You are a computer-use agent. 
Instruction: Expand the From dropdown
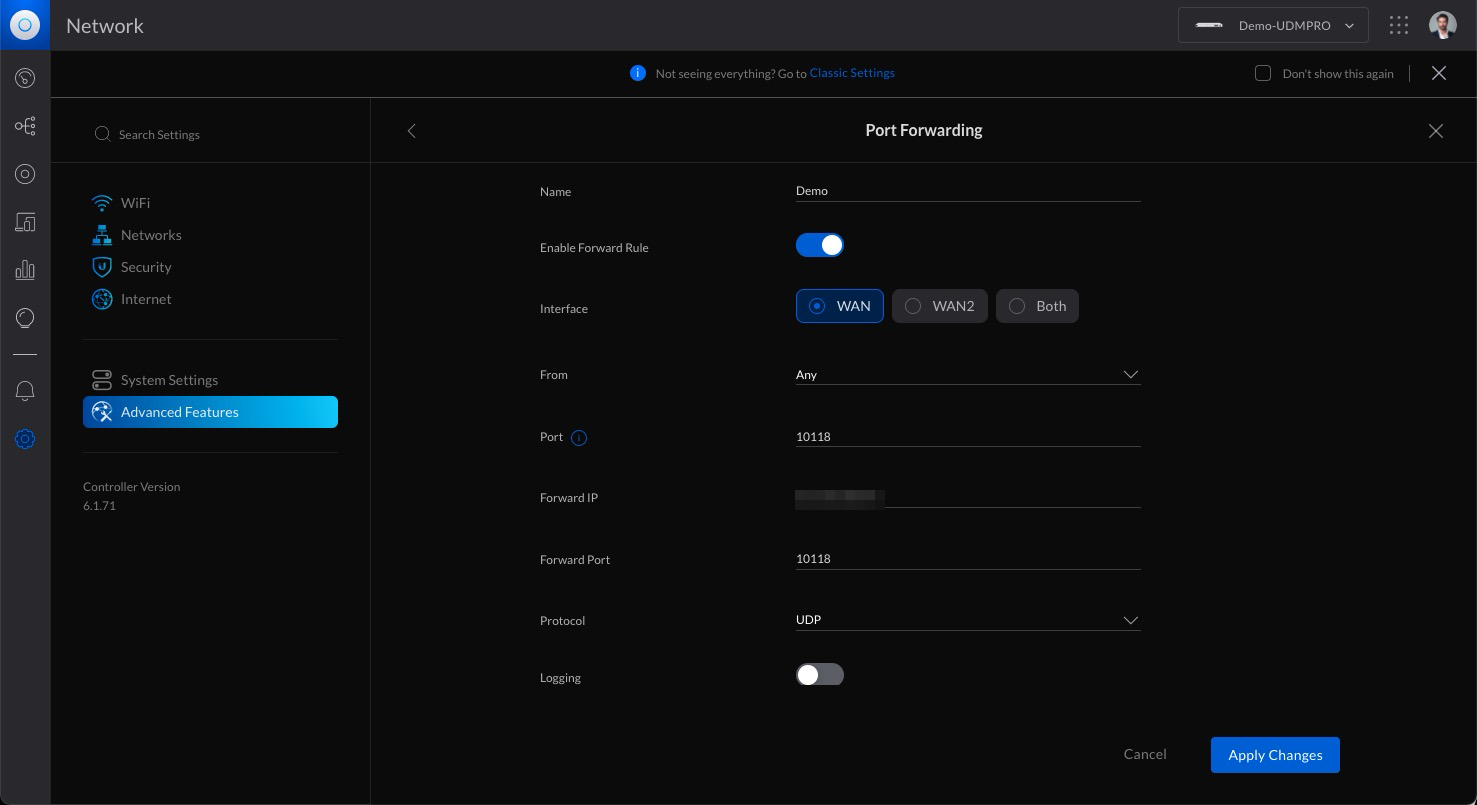coord(968,375)
